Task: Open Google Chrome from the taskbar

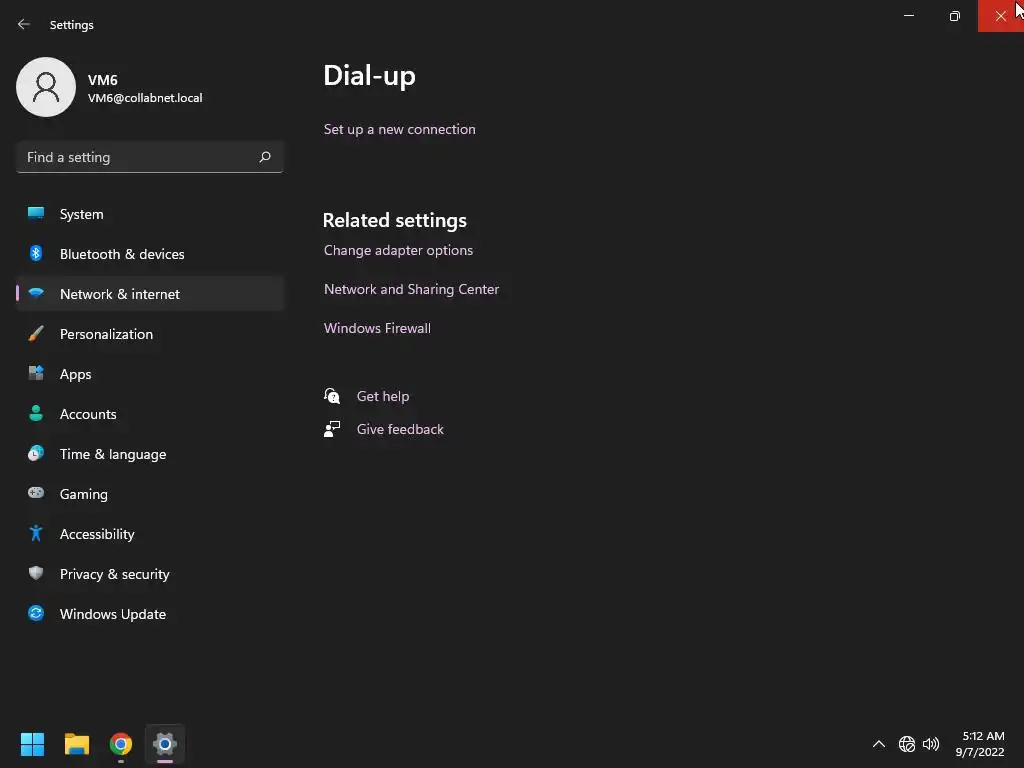Action: [x=121, y=744]
